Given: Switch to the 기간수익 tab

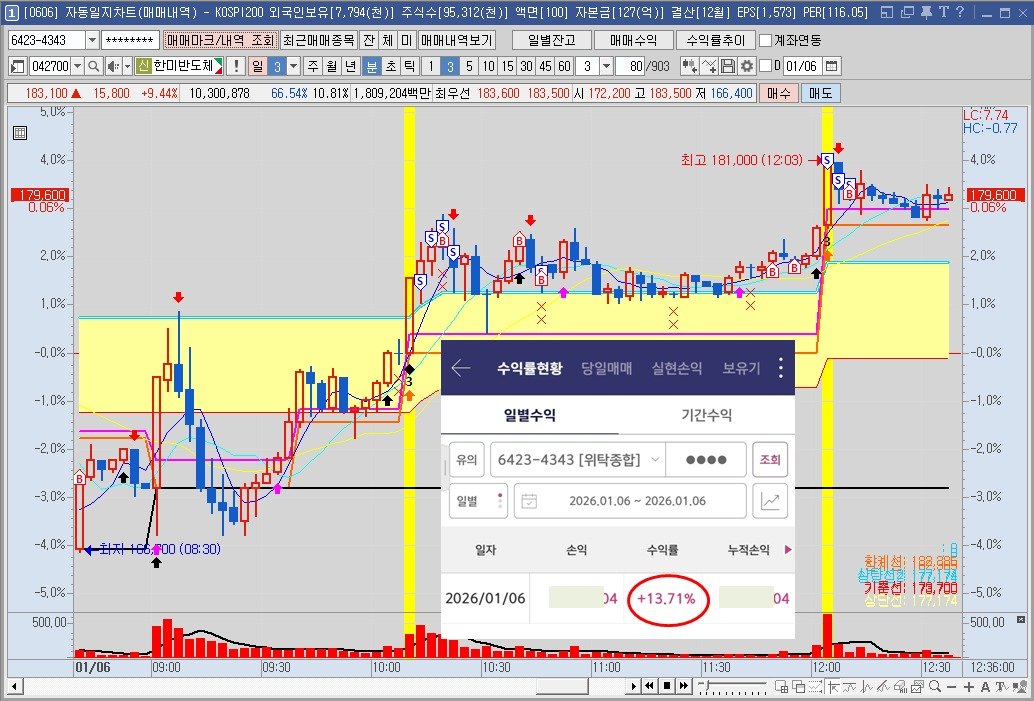Looking at the screenshot, I should [705, 415].
